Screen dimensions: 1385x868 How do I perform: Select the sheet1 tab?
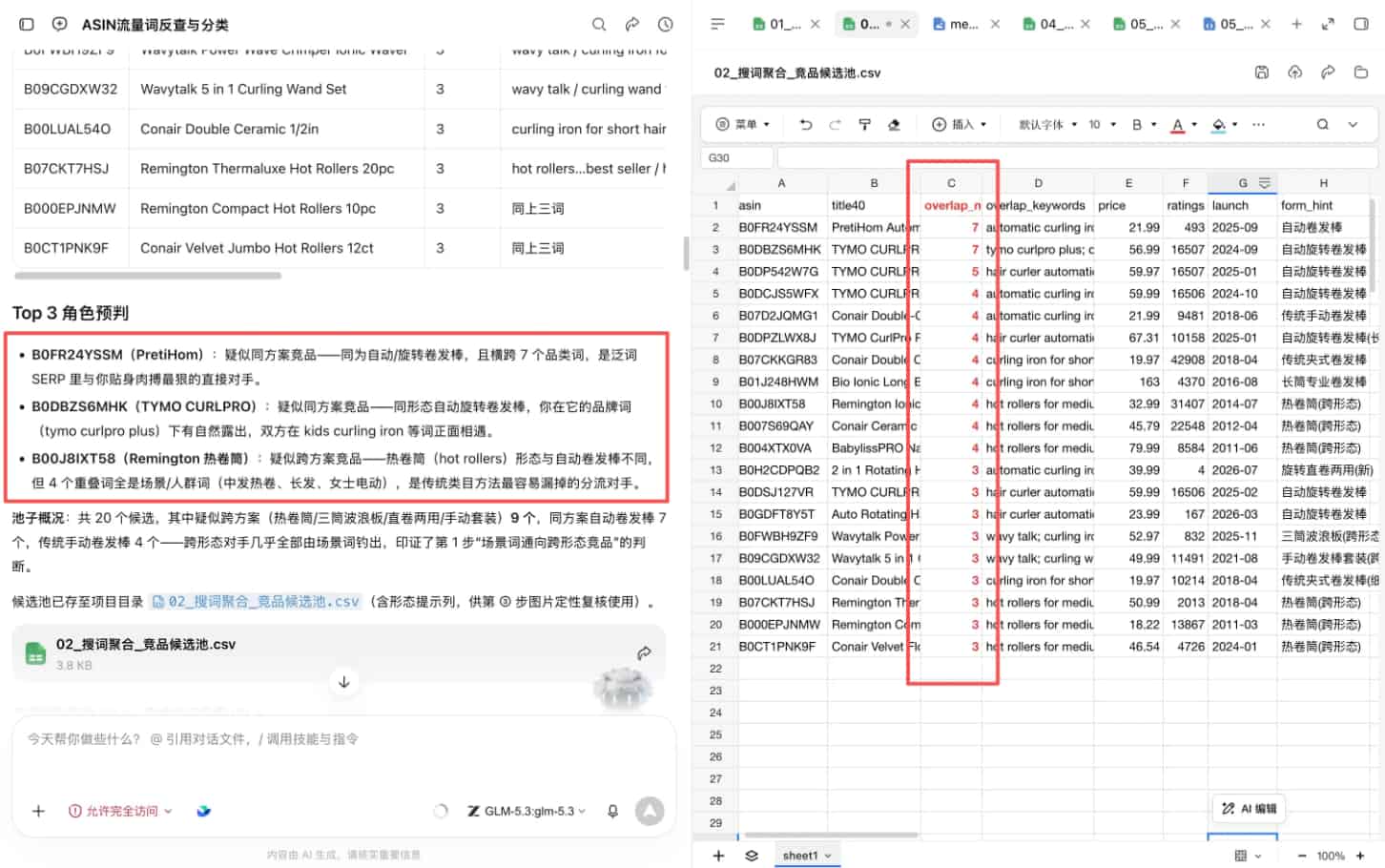point(807,855)
